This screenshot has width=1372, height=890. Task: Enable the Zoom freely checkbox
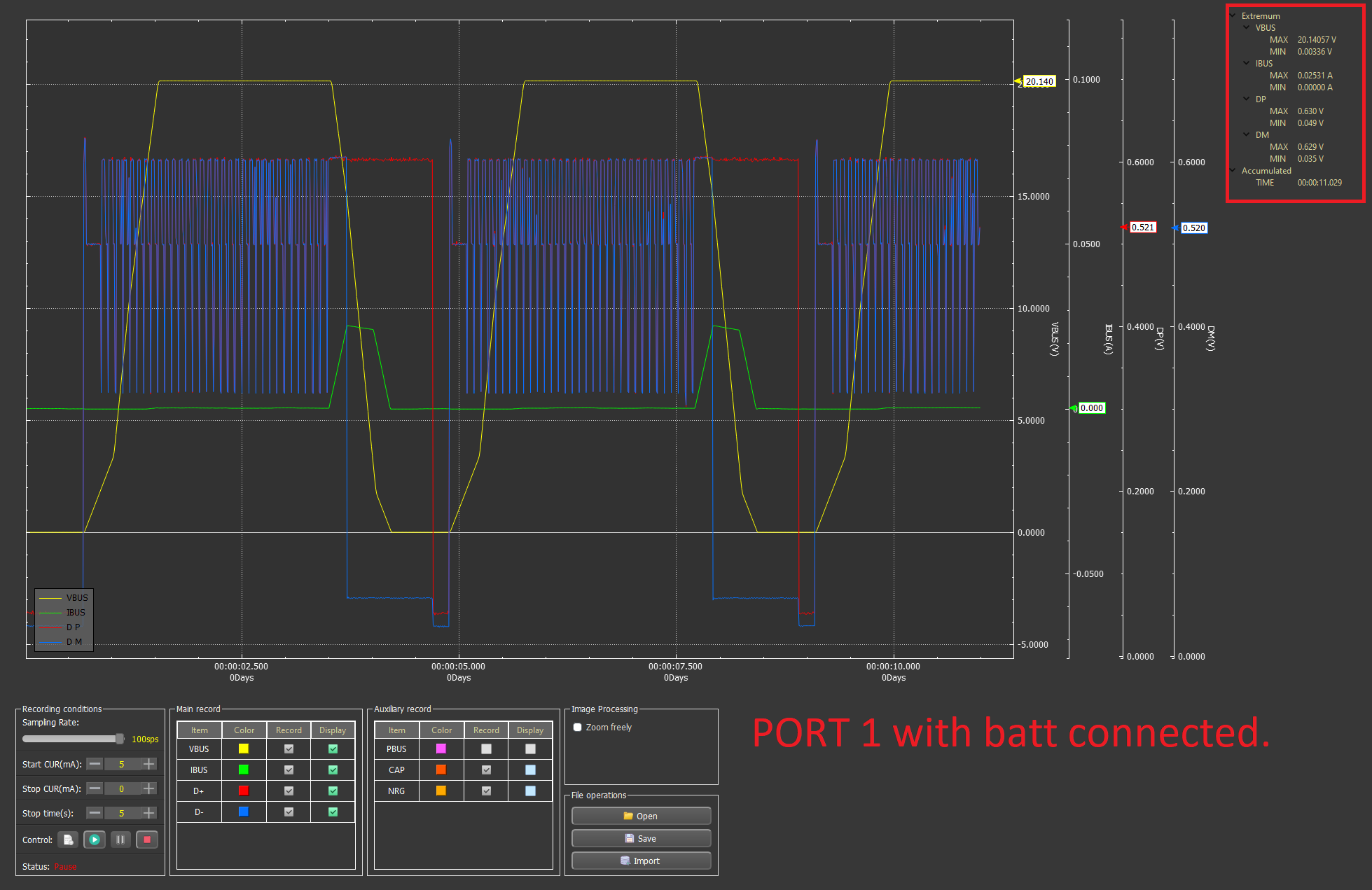pyautogui.click(x=577, y=728)
